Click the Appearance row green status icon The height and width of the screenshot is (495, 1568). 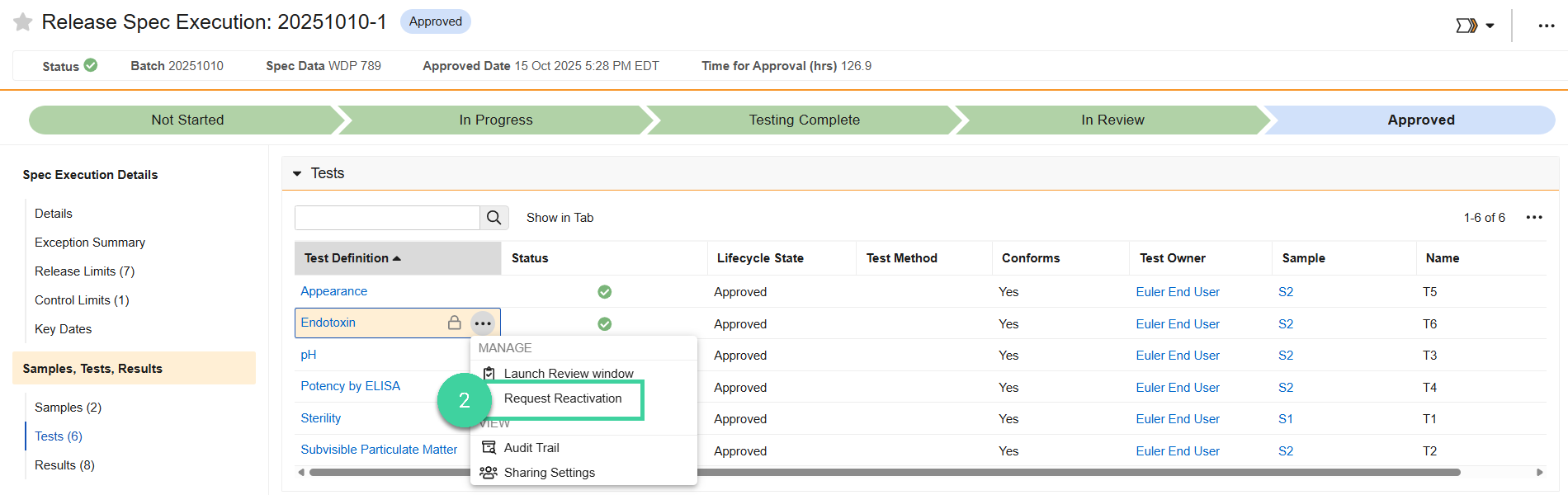pos(604,292)
